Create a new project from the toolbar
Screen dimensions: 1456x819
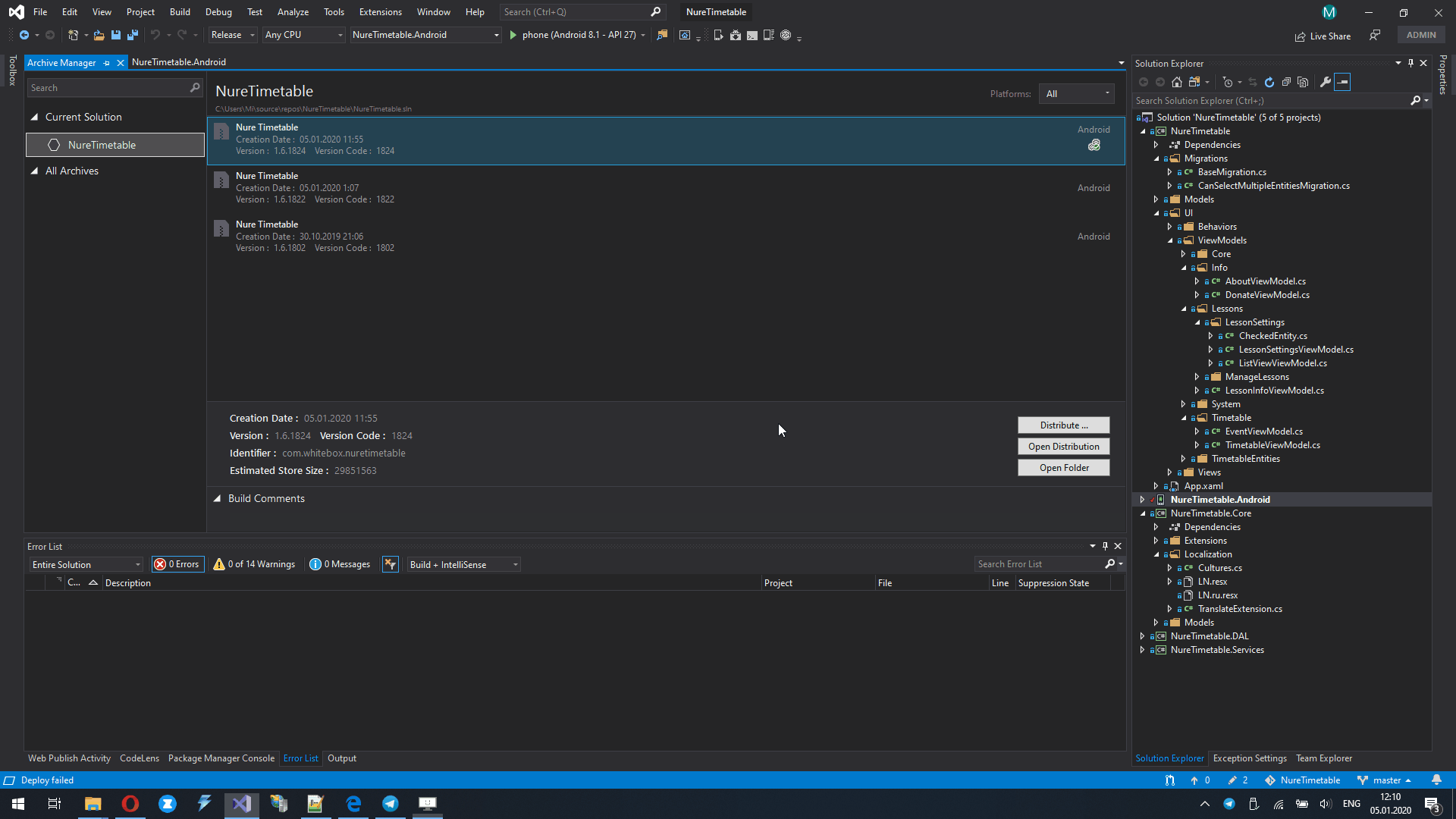click(74, 35)
